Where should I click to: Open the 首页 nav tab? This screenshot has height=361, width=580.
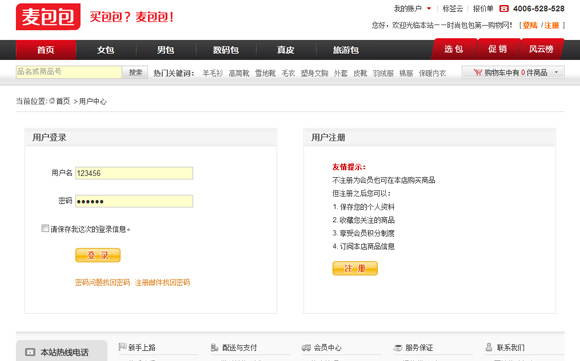tap(46, 50)
